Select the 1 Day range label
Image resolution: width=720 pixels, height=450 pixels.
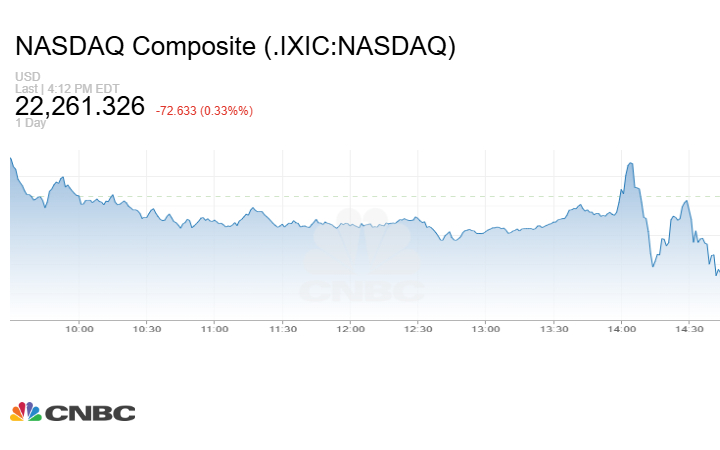[x=30, y=123]
